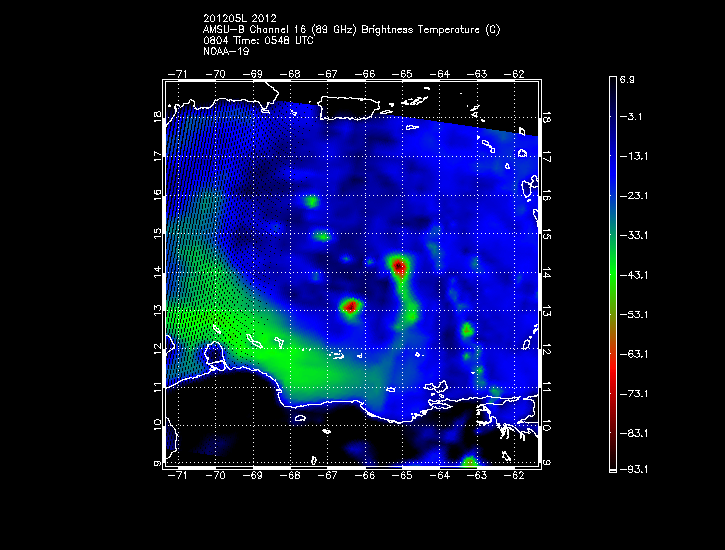Viewport: 725px width, 550px height.
Task: Click the red convection core near 14N, 65W
Action: point(400,266)
